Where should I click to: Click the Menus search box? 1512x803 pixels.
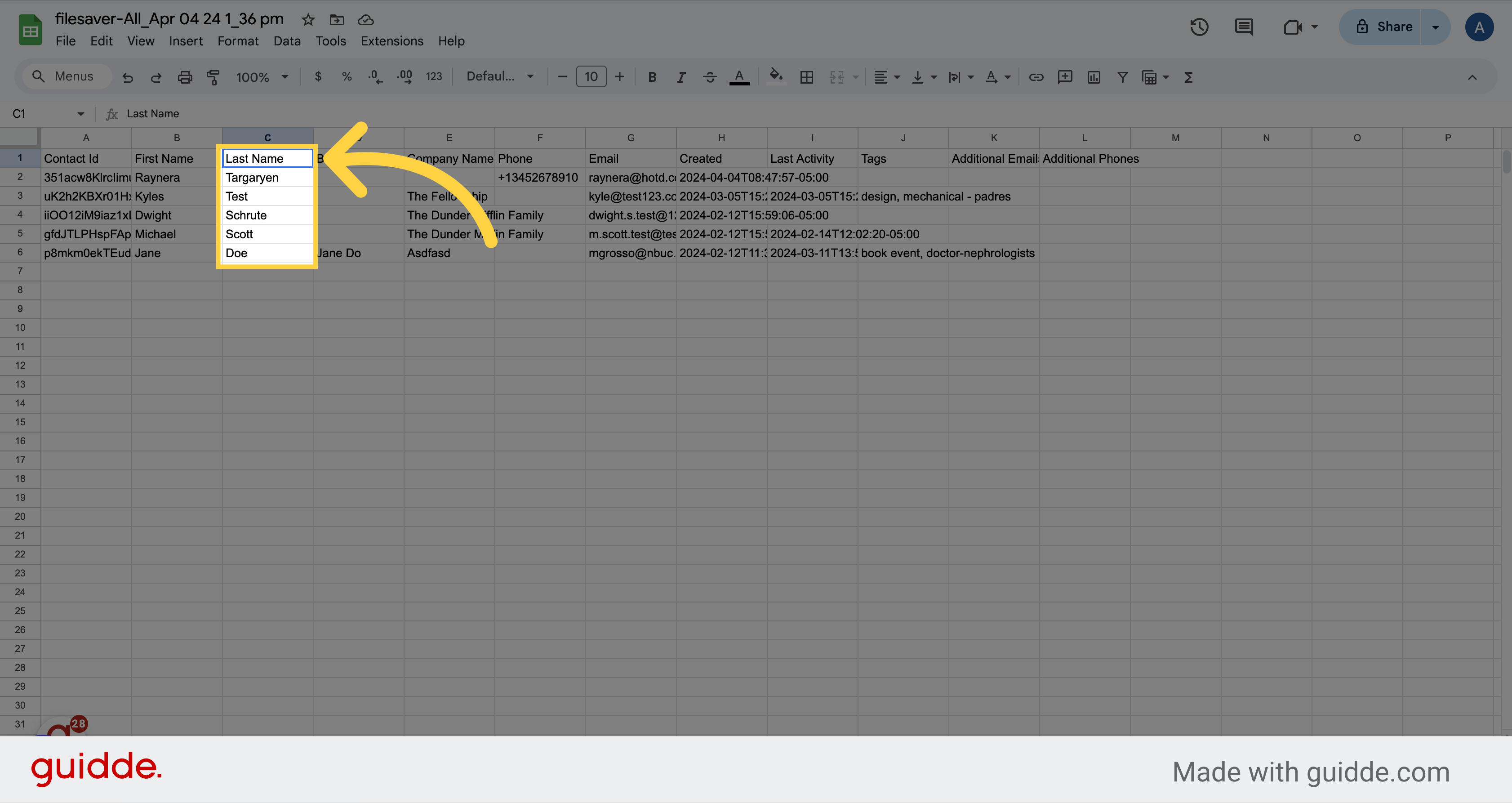coord(67,76)
